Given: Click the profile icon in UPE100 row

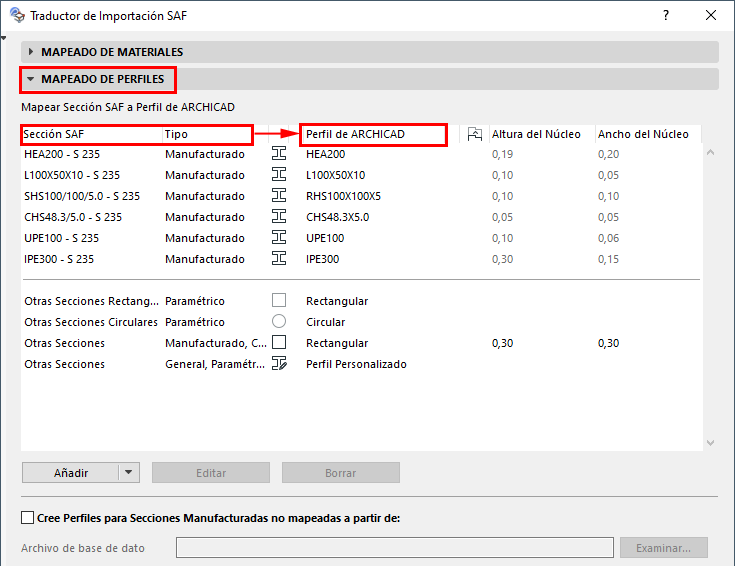Looking at the screenshot, I should tap(279, 238).
